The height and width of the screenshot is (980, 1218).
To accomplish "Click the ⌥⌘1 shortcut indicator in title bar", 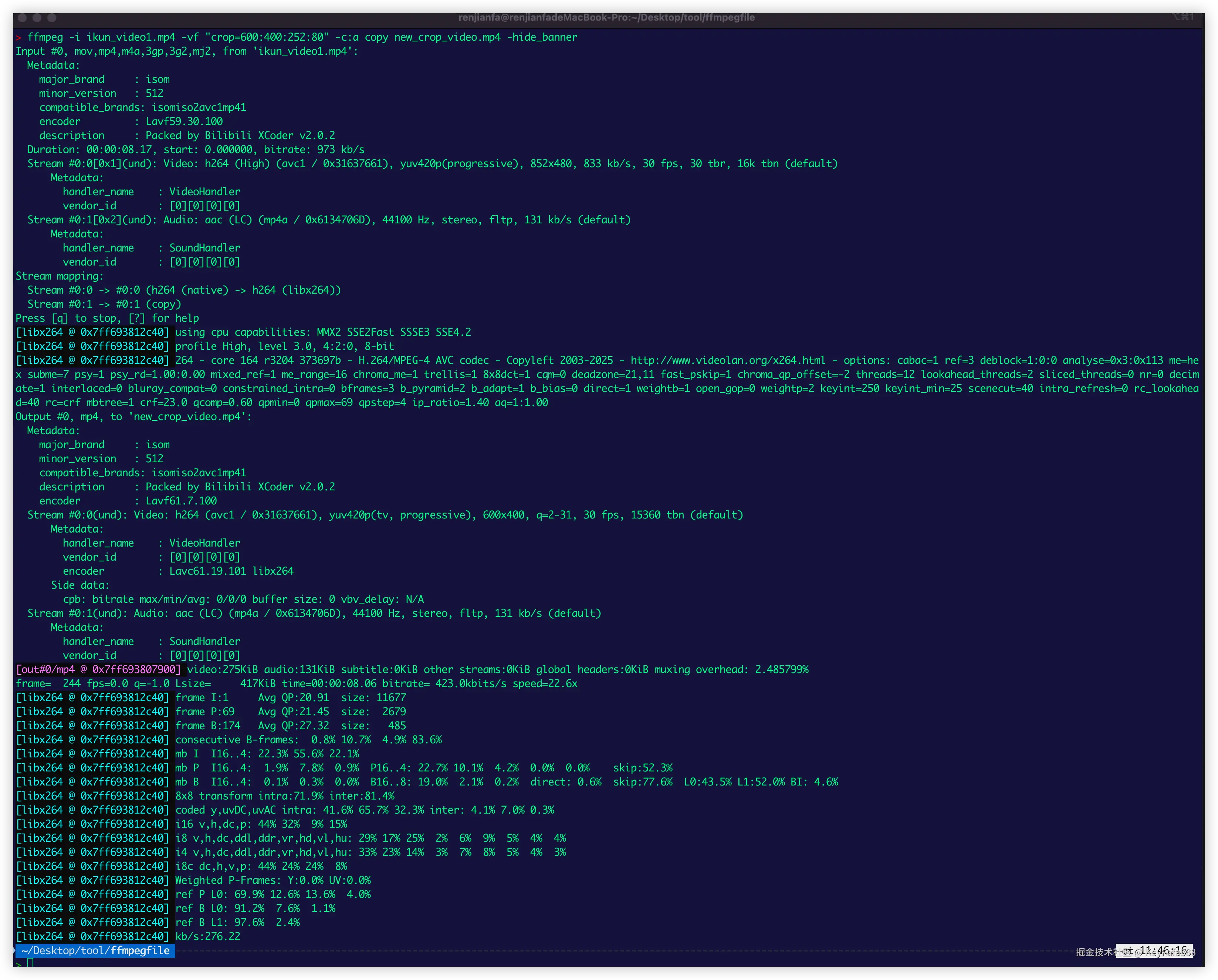I will click(1183, 17).
